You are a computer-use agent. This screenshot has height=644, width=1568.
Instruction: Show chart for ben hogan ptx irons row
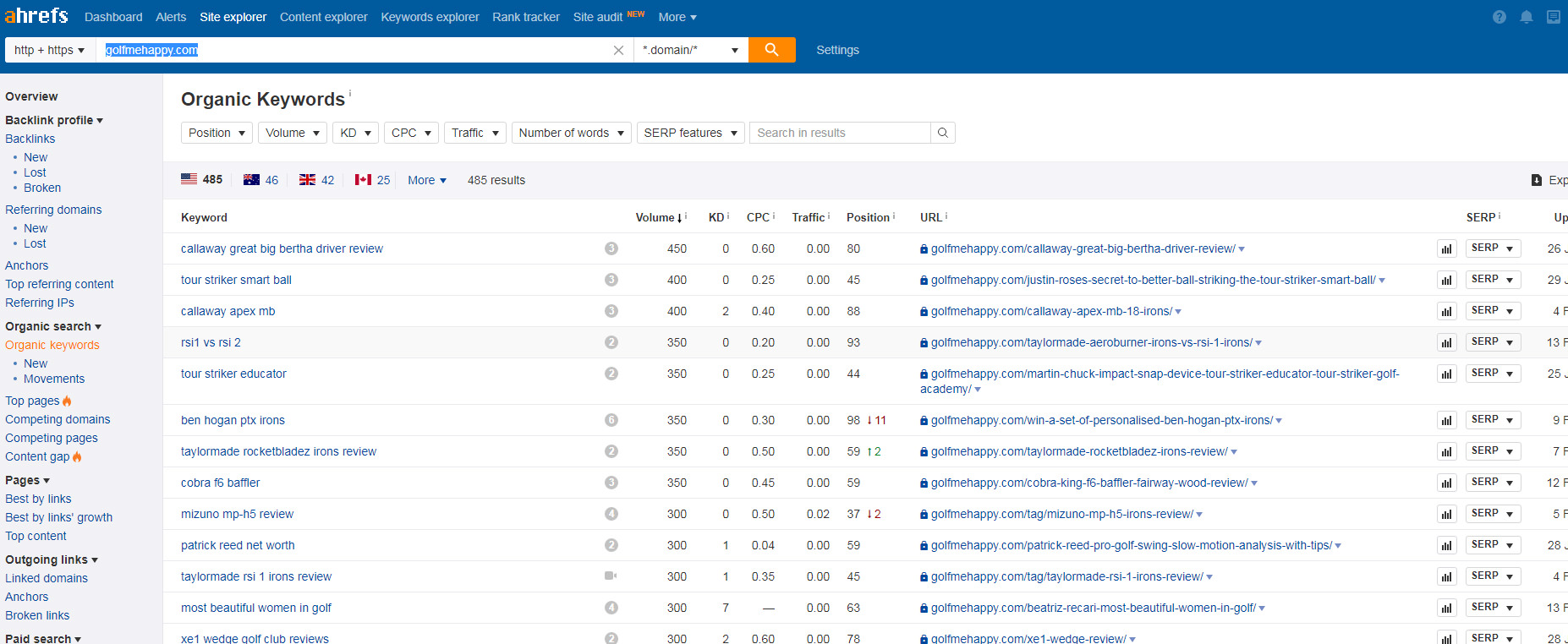(x=1447, y=420)
